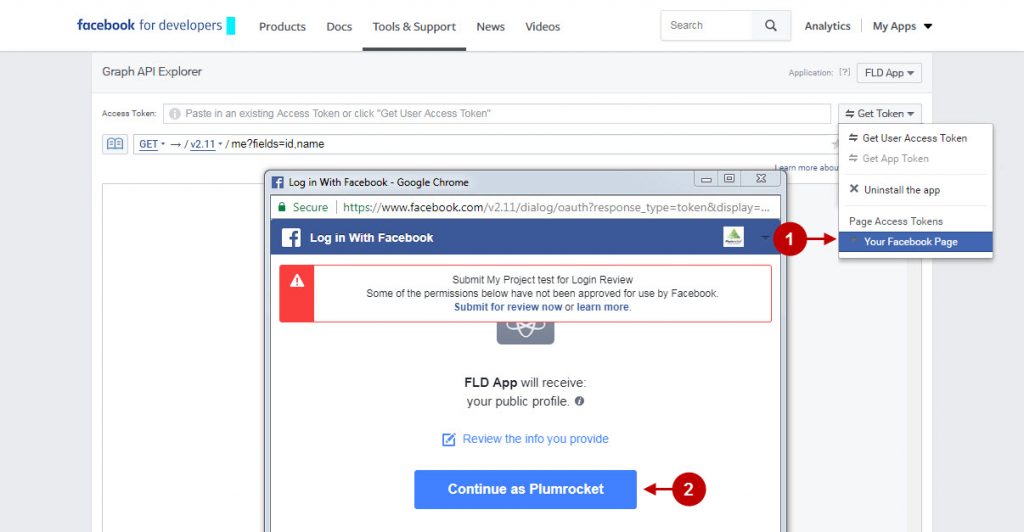
Task: Open the API reference book icon
Action: (x=115, y=144)
